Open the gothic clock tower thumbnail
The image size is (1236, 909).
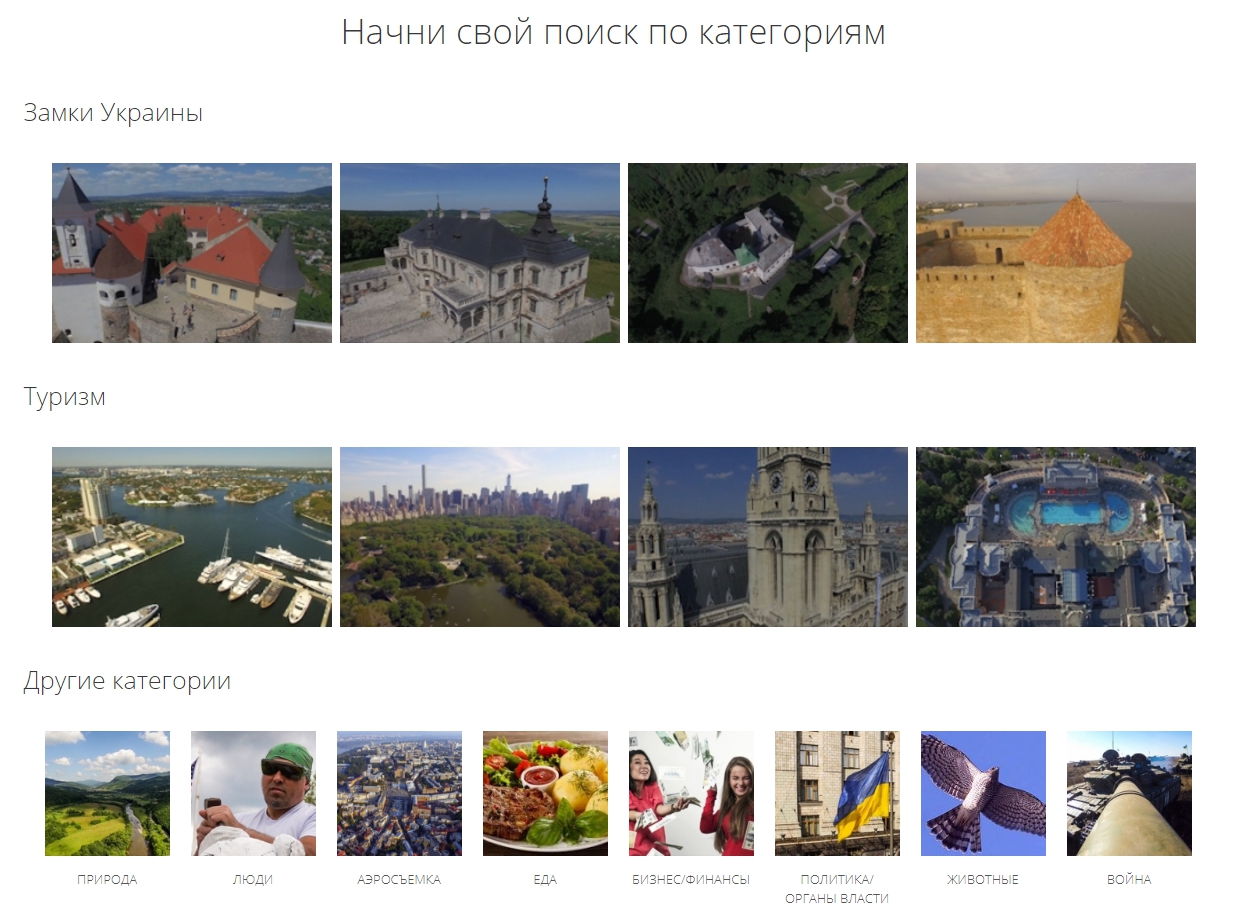click(x=768, y=537)
